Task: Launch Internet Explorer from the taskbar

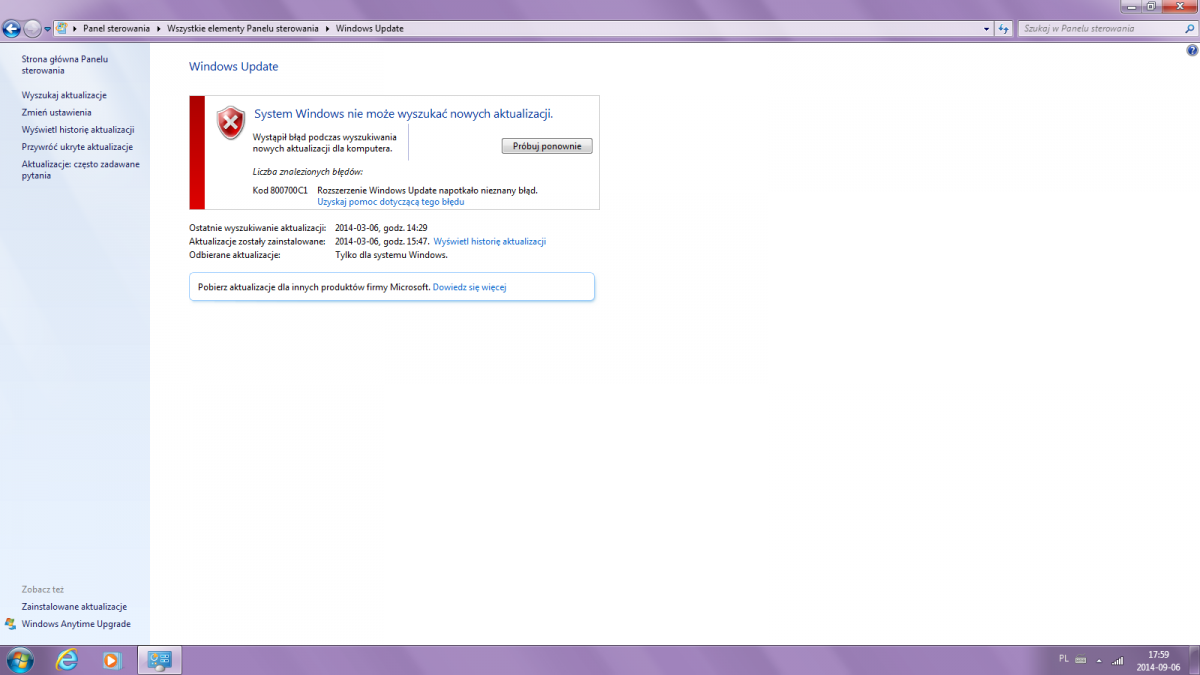Action: click(67, 660)
